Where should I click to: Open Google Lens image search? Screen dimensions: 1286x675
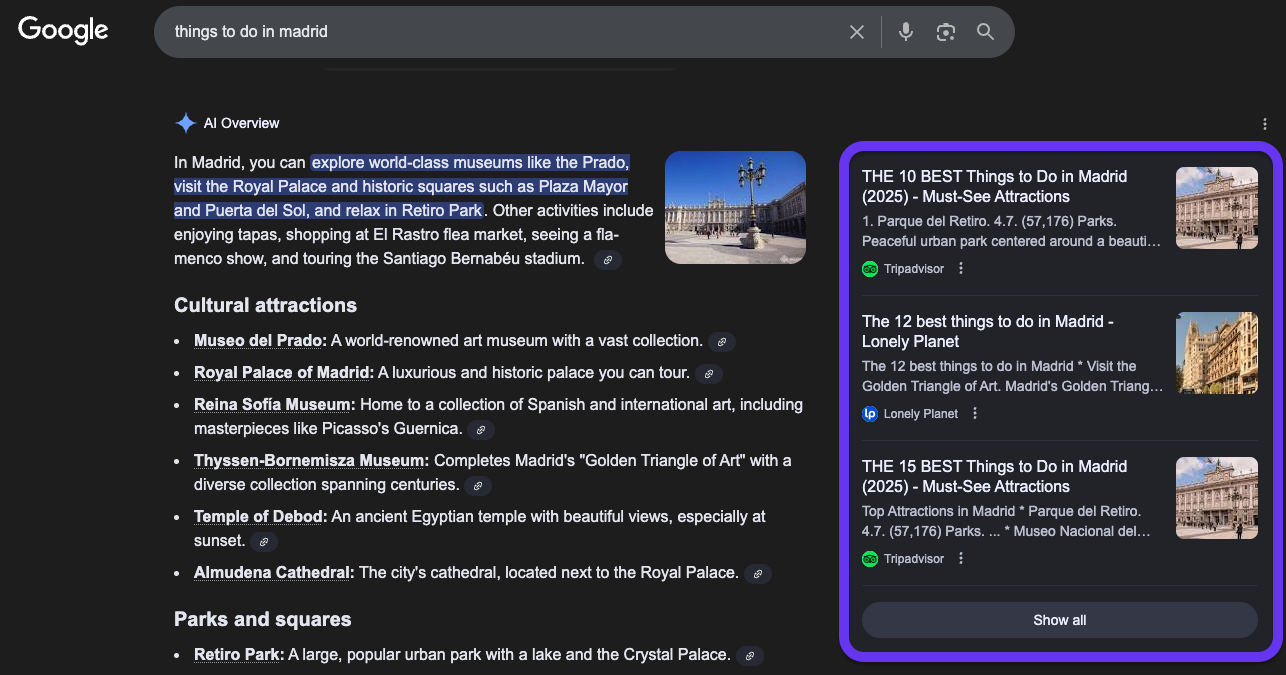click(946, 32)
